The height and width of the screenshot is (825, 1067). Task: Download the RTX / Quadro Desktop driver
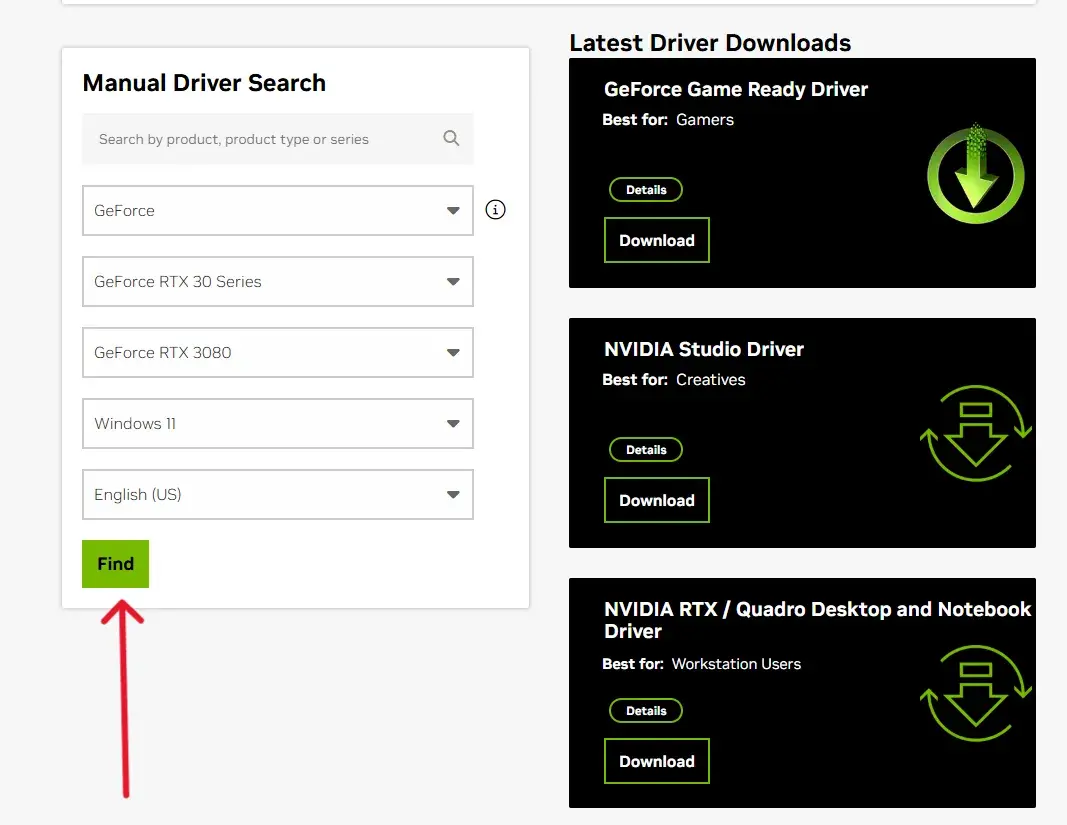pyautogui.click(x=656, y=762)
